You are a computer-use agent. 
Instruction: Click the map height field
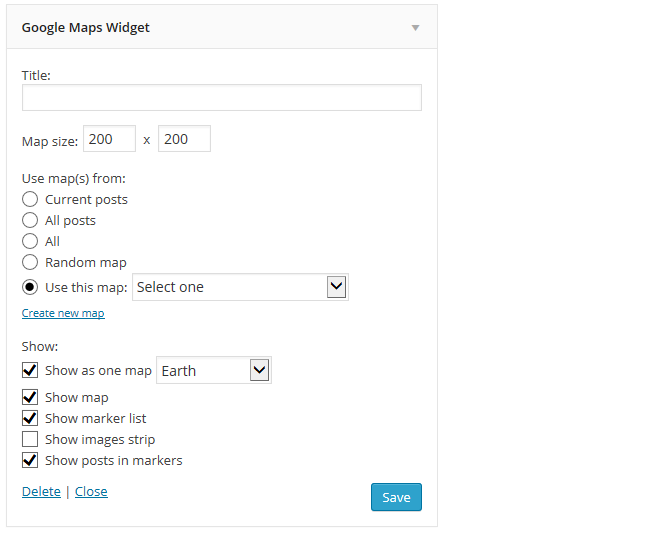pyautogui.click(x=184, y=139)
